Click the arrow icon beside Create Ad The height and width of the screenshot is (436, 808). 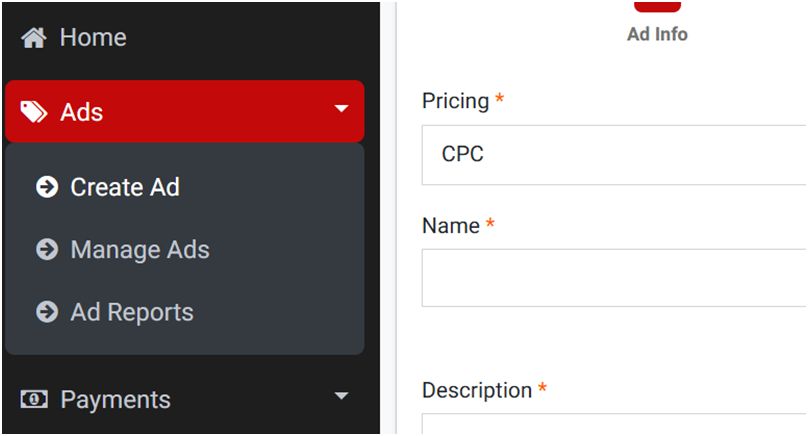(47, 187)
